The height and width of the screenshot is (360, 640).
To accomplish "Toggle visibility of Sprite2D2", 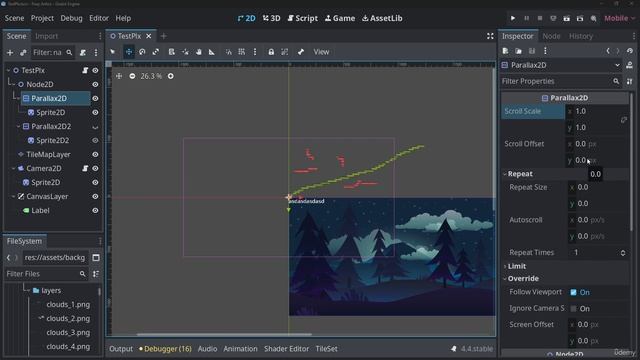I will pos(95,140).
